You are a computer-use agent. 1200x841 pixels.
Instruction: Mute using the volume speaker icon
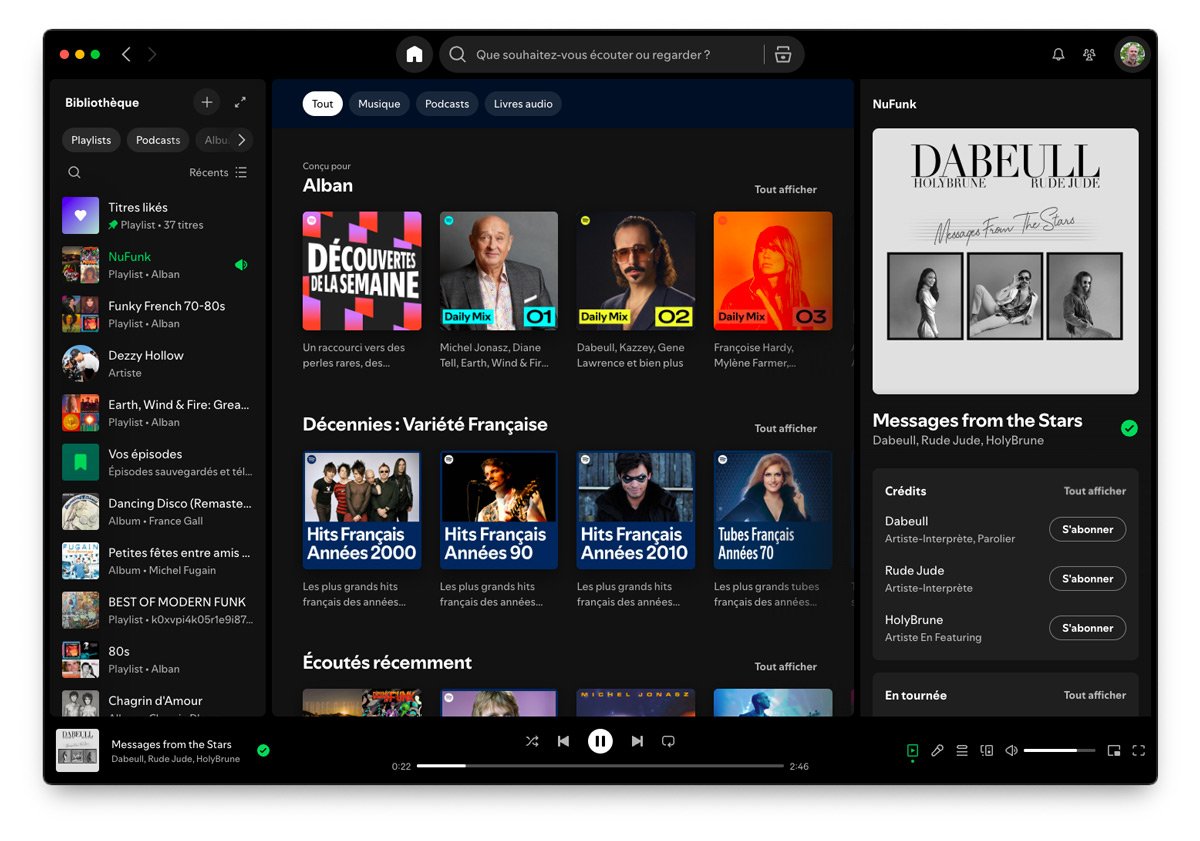[1011, 751]
